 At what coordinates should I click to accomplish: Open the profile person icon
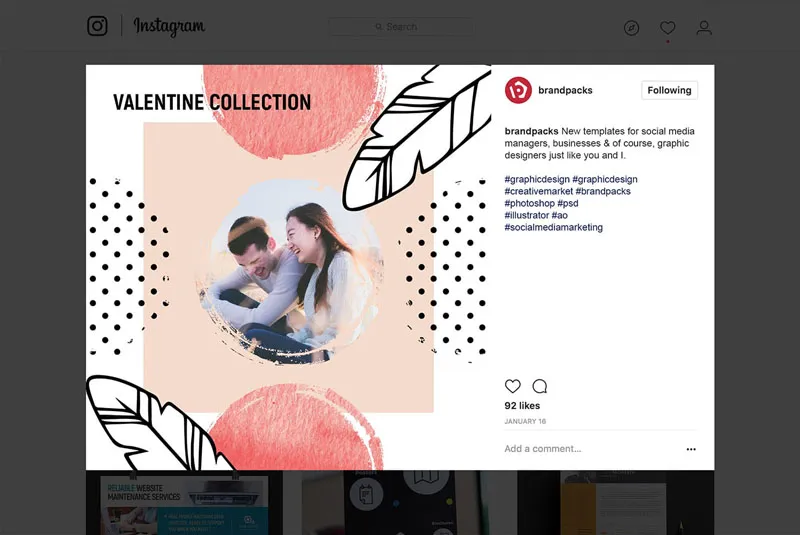pyautogui.click(x=704, y=28)
